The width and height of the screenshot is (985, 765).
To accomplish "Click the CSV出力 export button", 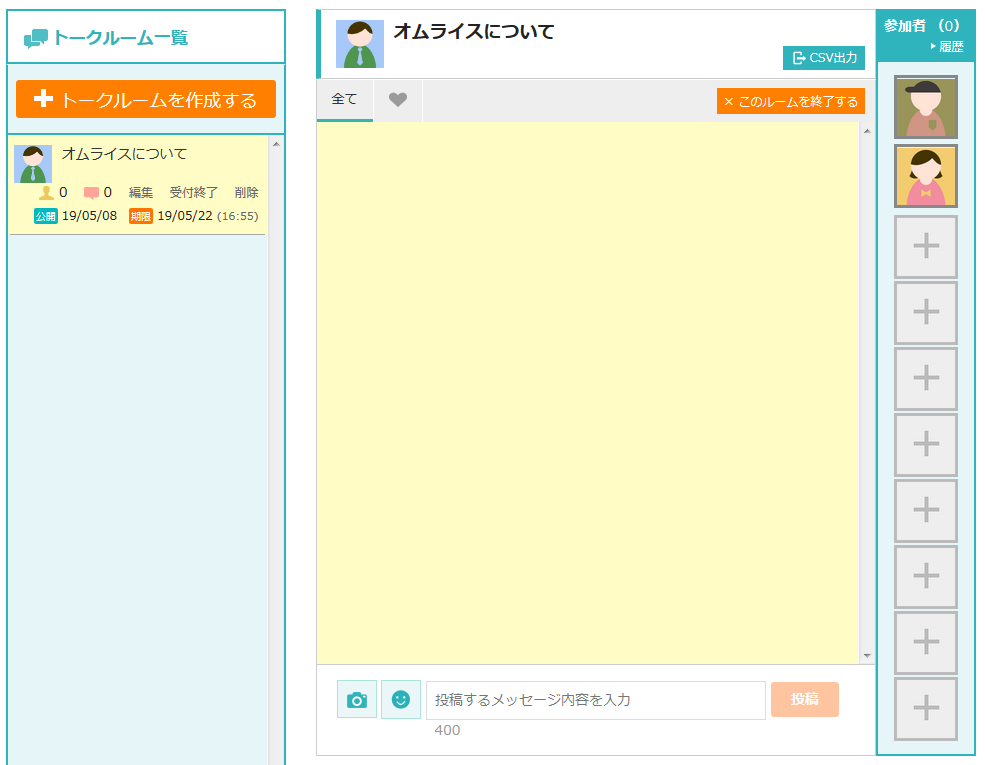I will 824,58.
